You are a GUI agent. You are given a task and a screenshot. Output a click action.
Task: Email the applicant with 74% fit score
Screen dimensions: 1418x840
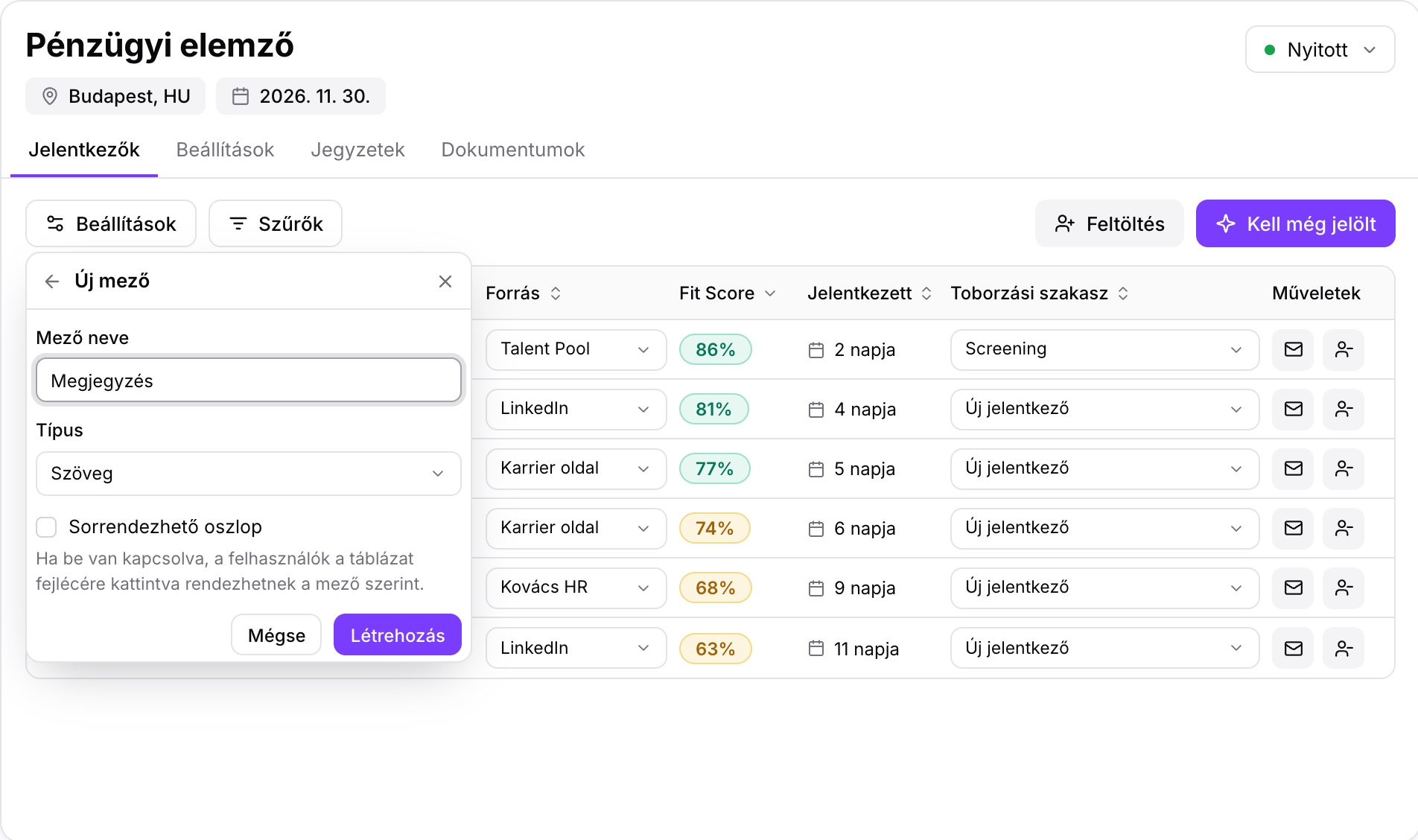pos(1293,528)
